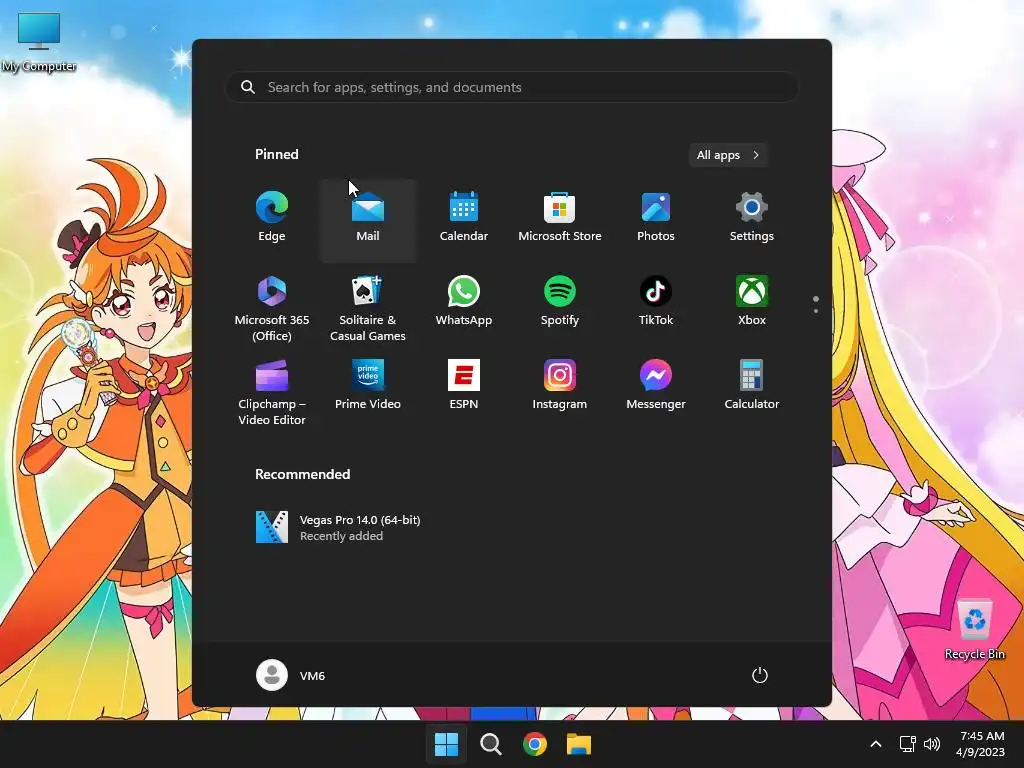Launch Google Chrome from taskbar
Viewport: 1024px width, 768px height.
[534, 744]
